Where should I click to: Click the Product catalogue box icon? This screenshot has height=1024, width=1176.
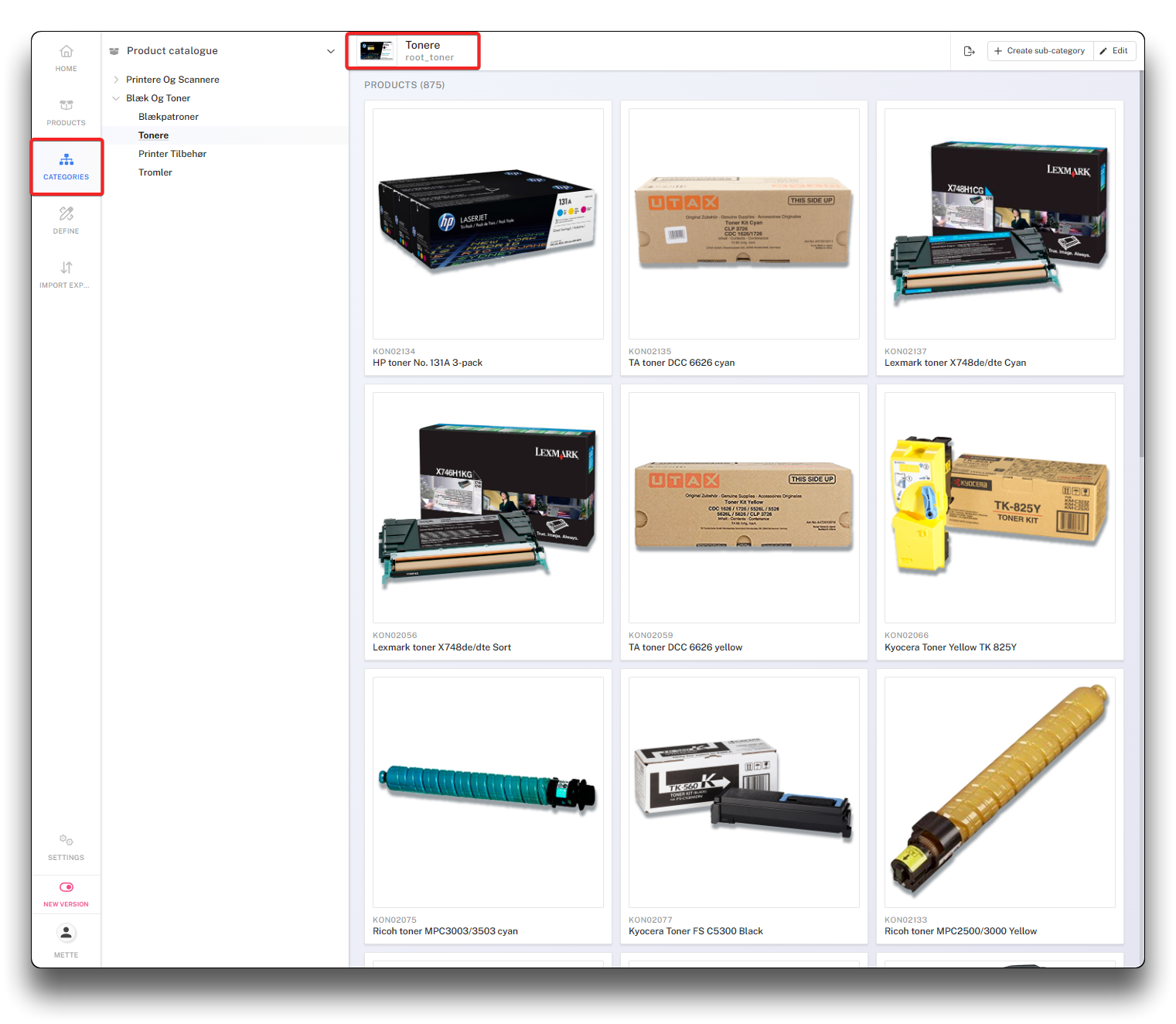pos(114,51)
